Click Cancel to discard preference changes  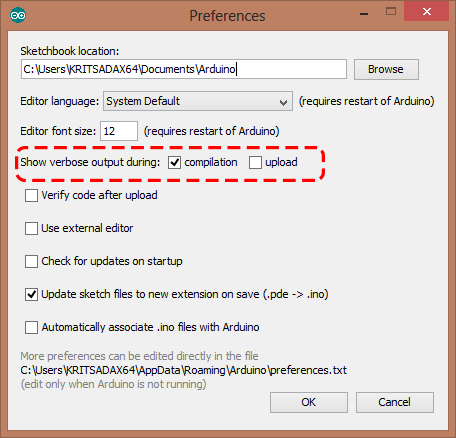[x=395, y=402]
